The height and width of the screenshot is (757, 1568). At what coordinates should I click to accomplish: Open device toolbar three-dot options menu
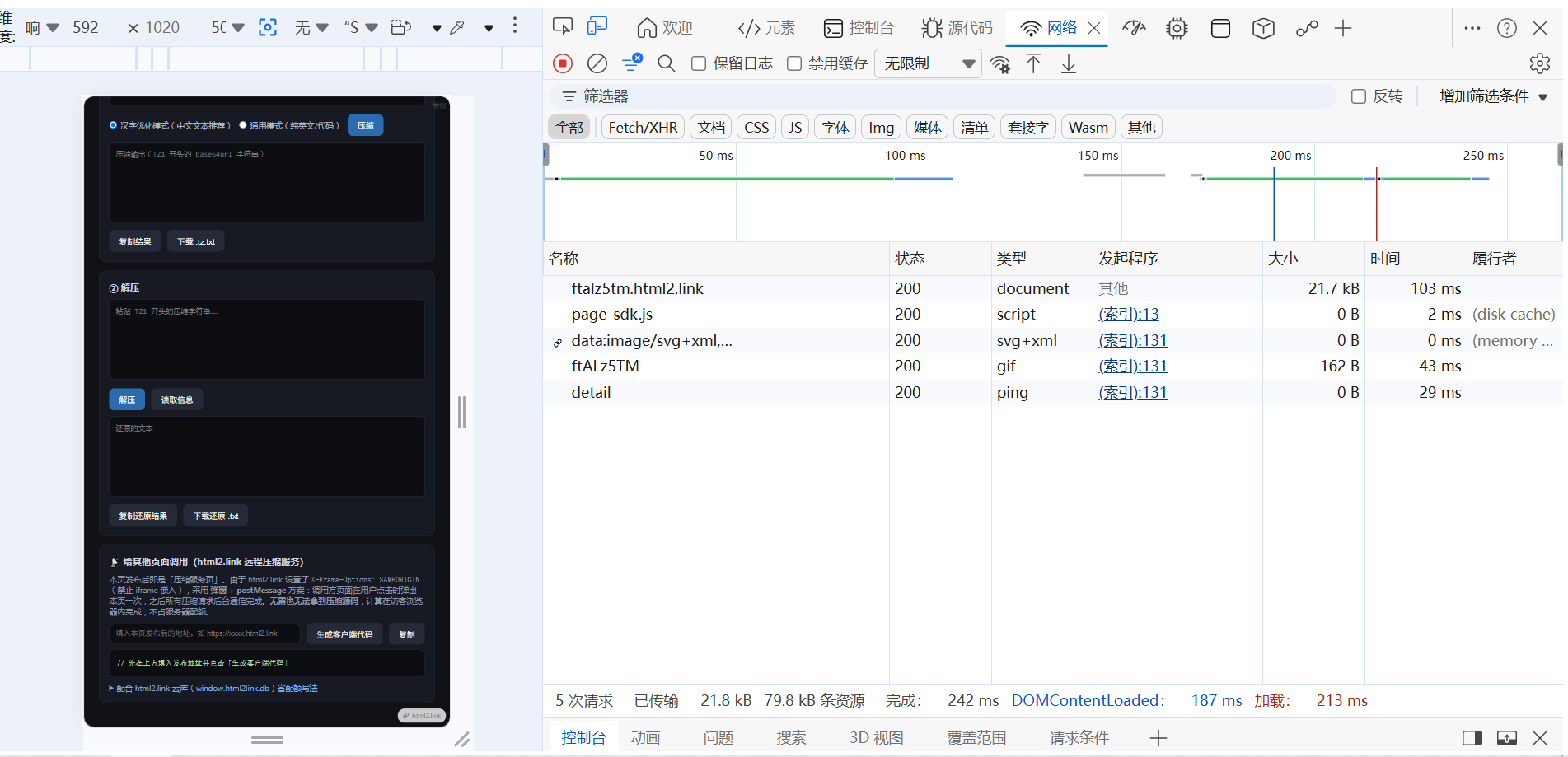coord(515,26)
